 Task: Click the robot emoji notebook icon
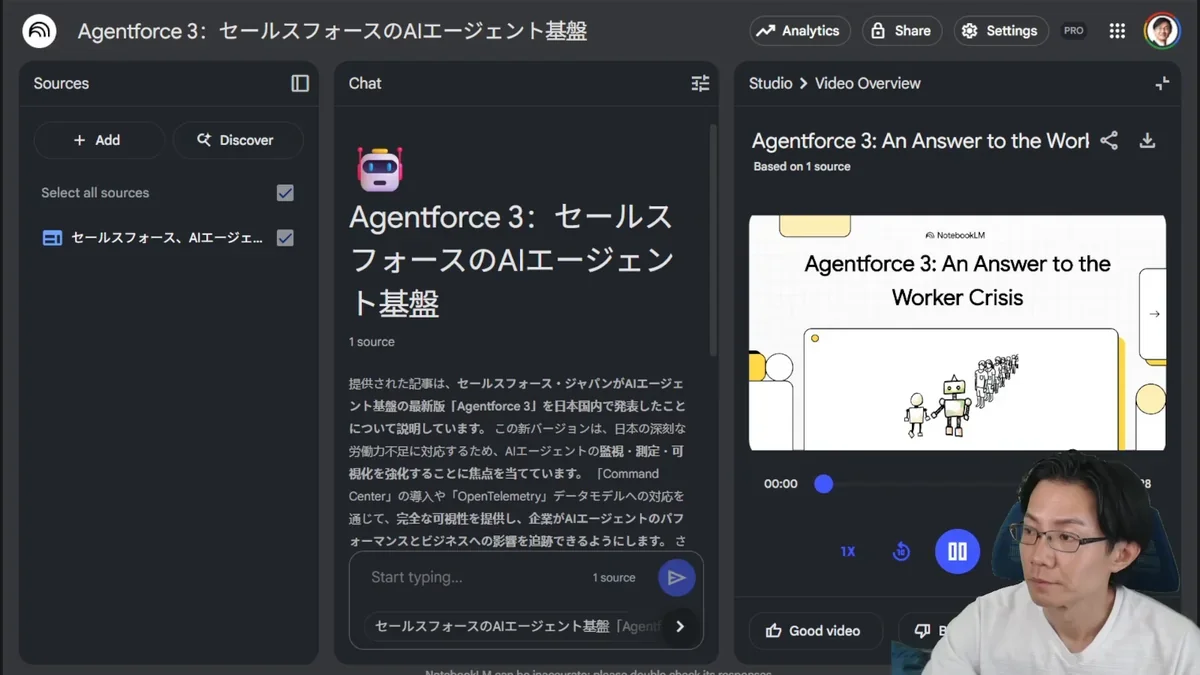coord(379,168)
